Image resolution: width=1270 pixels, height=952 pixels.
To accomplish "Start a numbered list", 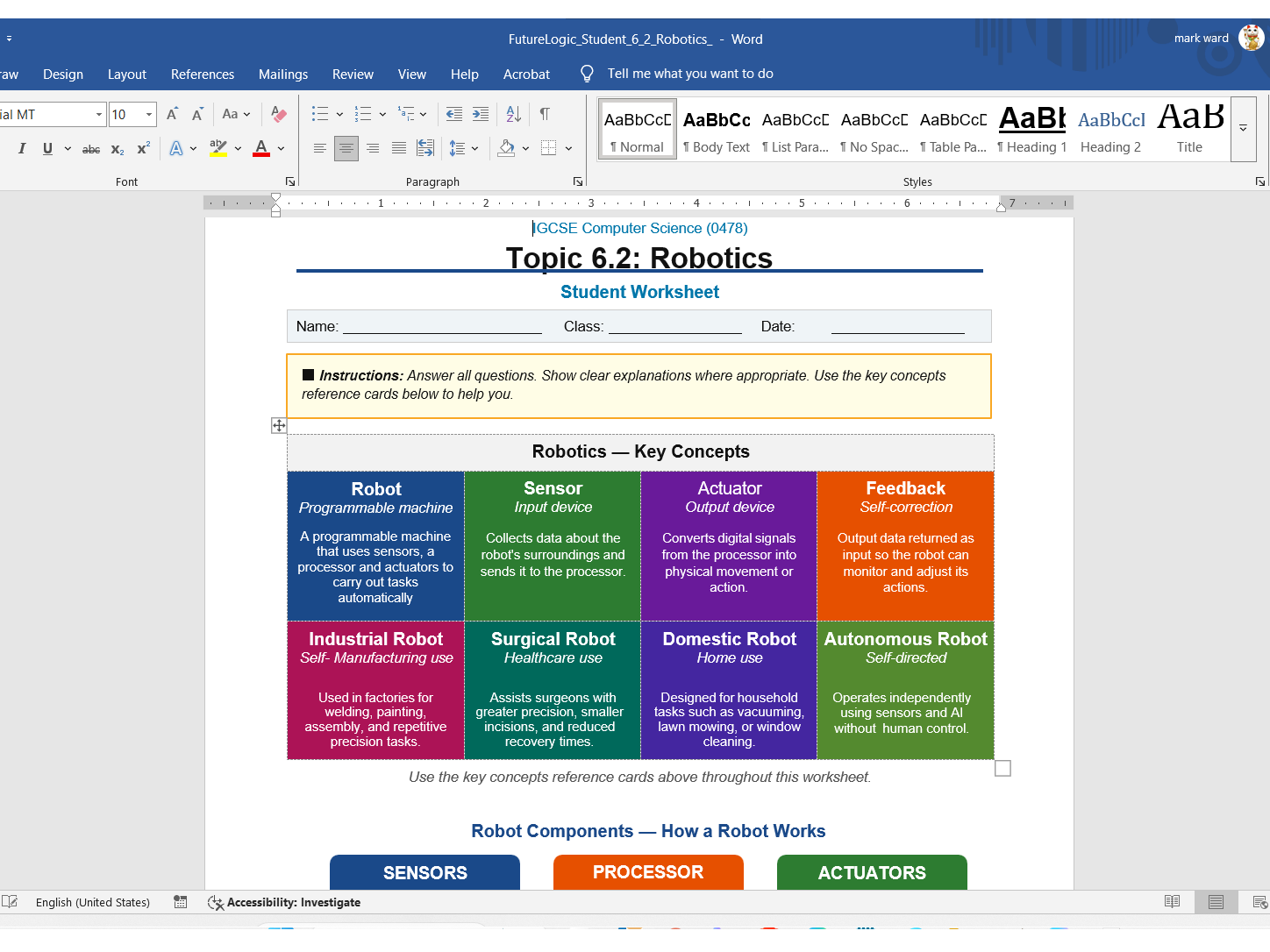I will [x=363, y=114].
